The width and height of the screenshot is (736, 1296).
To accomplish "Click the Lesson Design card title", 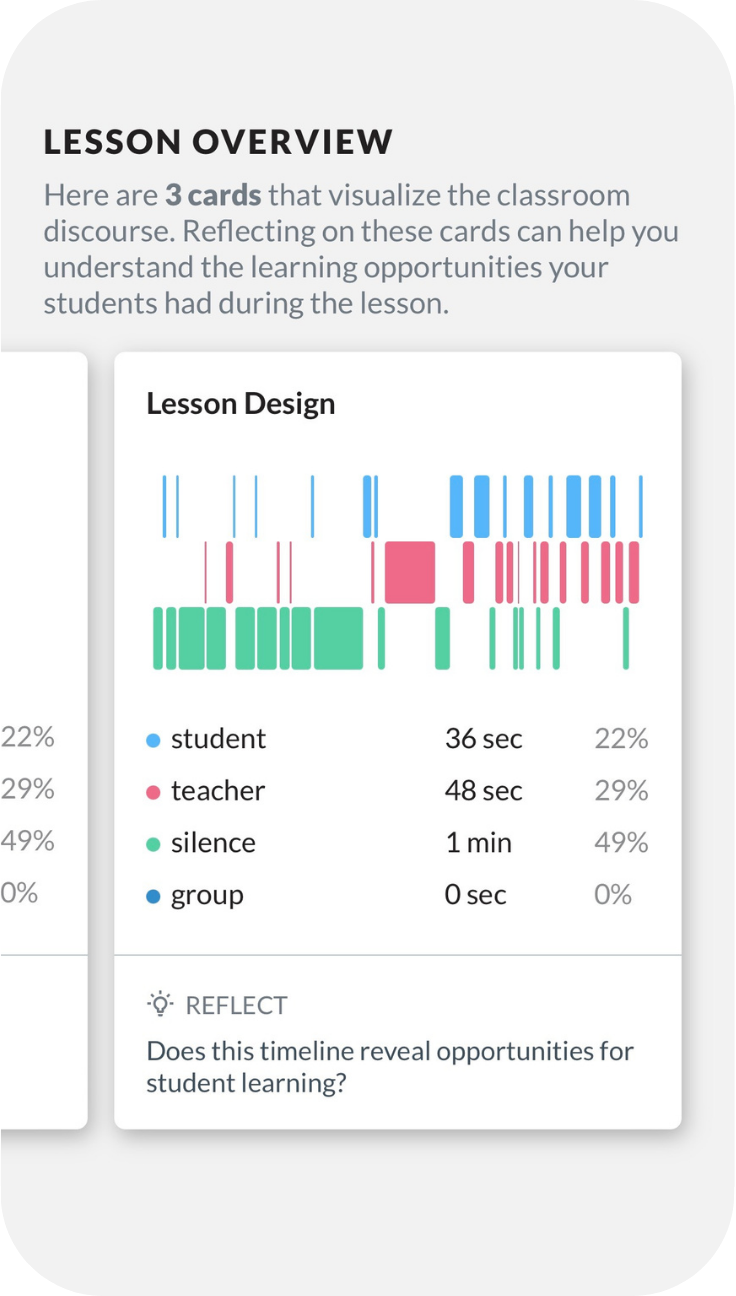I will (241, 404).
